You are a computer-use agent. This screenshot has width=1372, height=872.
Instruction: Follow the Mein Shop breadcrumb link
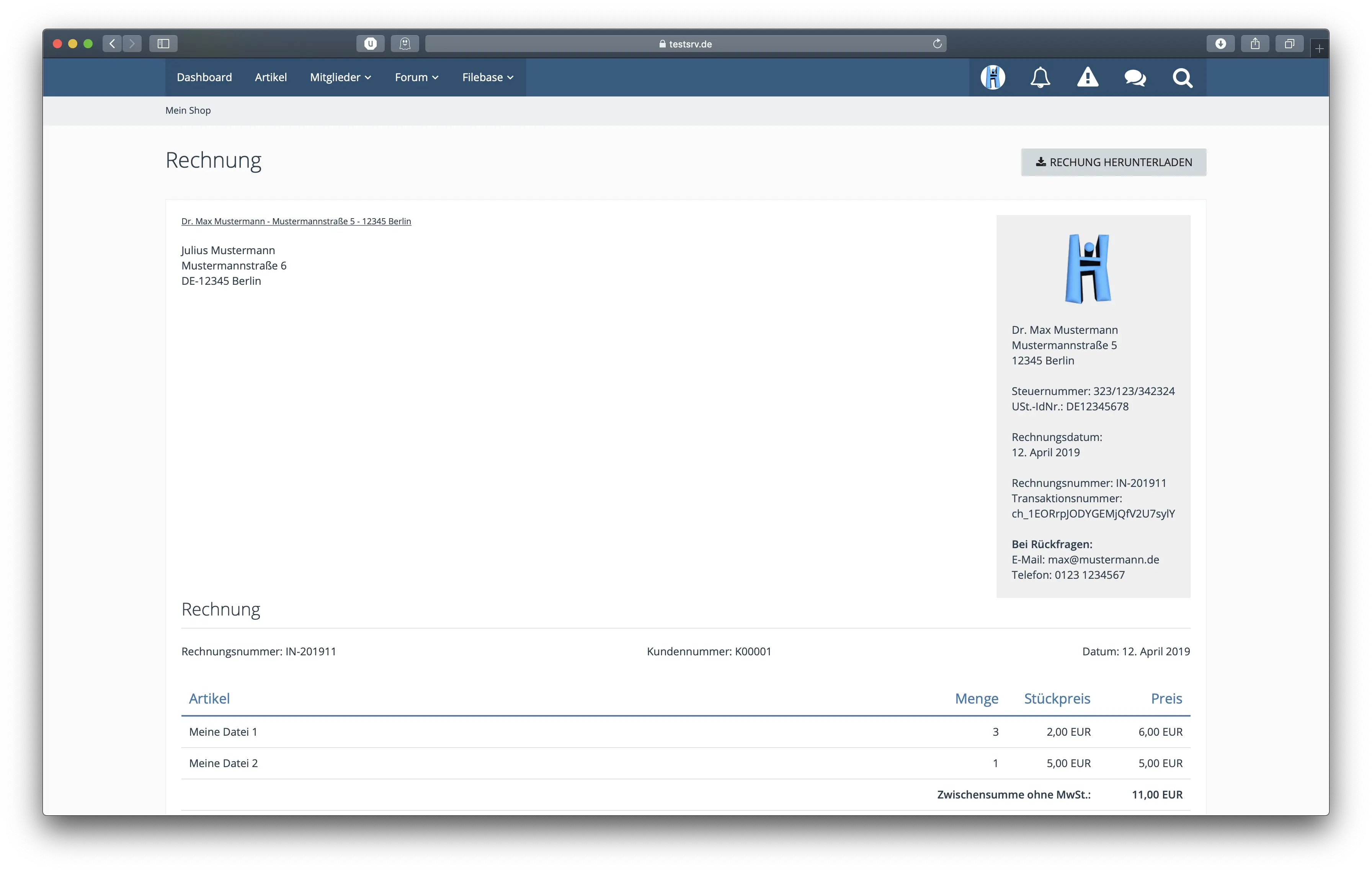tap(188, 111)
